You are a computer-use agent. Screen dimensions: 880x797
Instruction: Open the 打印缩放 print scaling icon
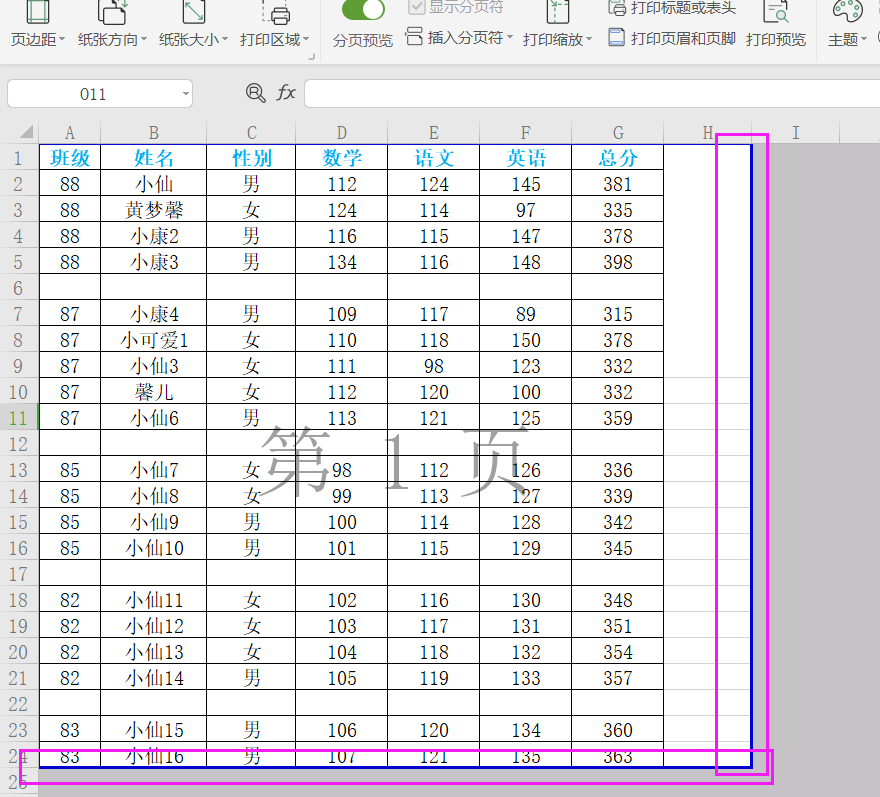pos(557,12)
